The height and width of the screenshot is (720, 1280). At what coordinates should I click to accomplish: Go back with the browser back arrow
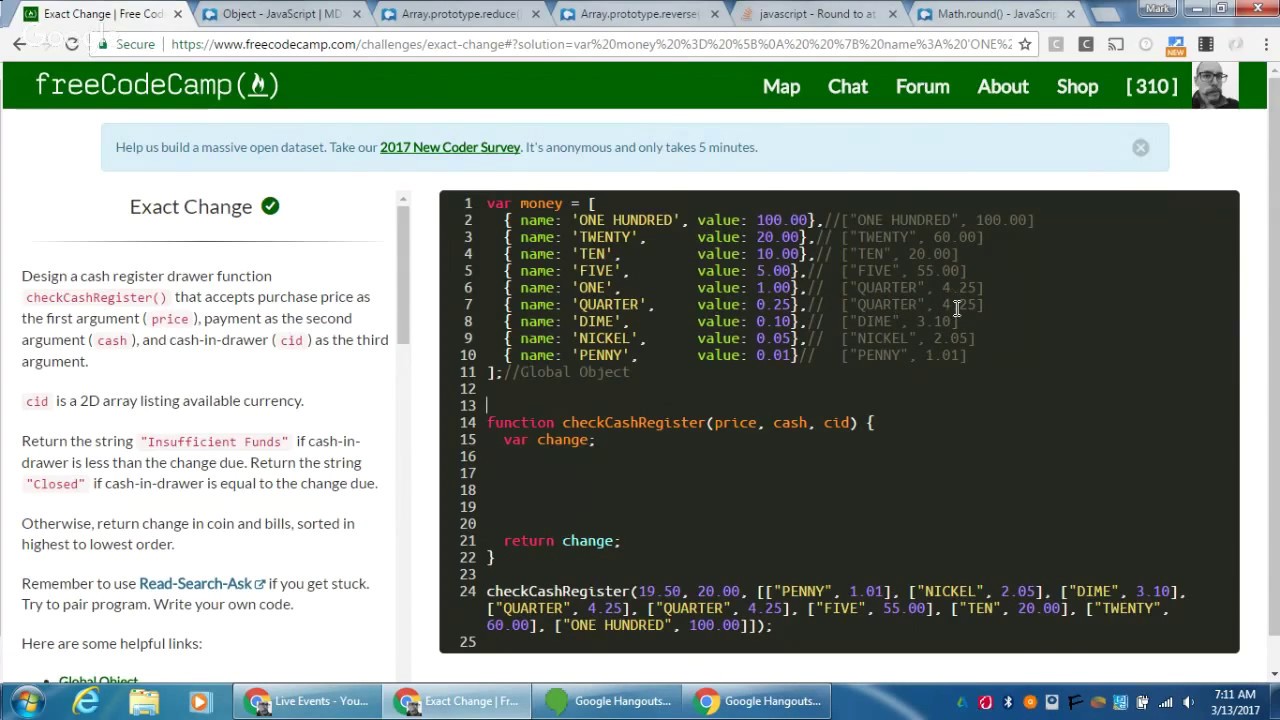pyautogui.click(x=19, y=44)
